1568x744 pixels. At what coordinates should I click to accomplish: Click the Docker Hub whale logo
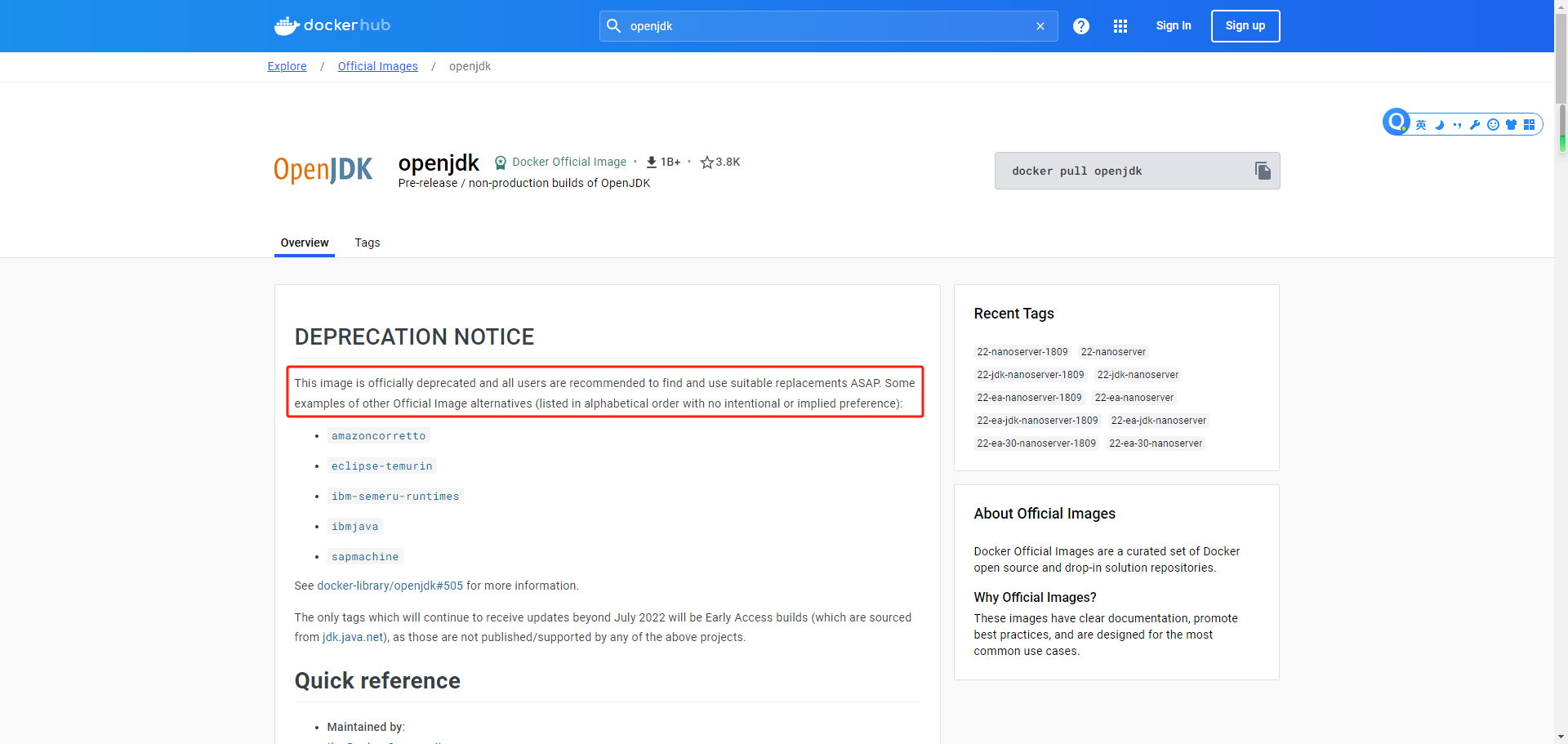pyautogui.click(x=332, y=26)
